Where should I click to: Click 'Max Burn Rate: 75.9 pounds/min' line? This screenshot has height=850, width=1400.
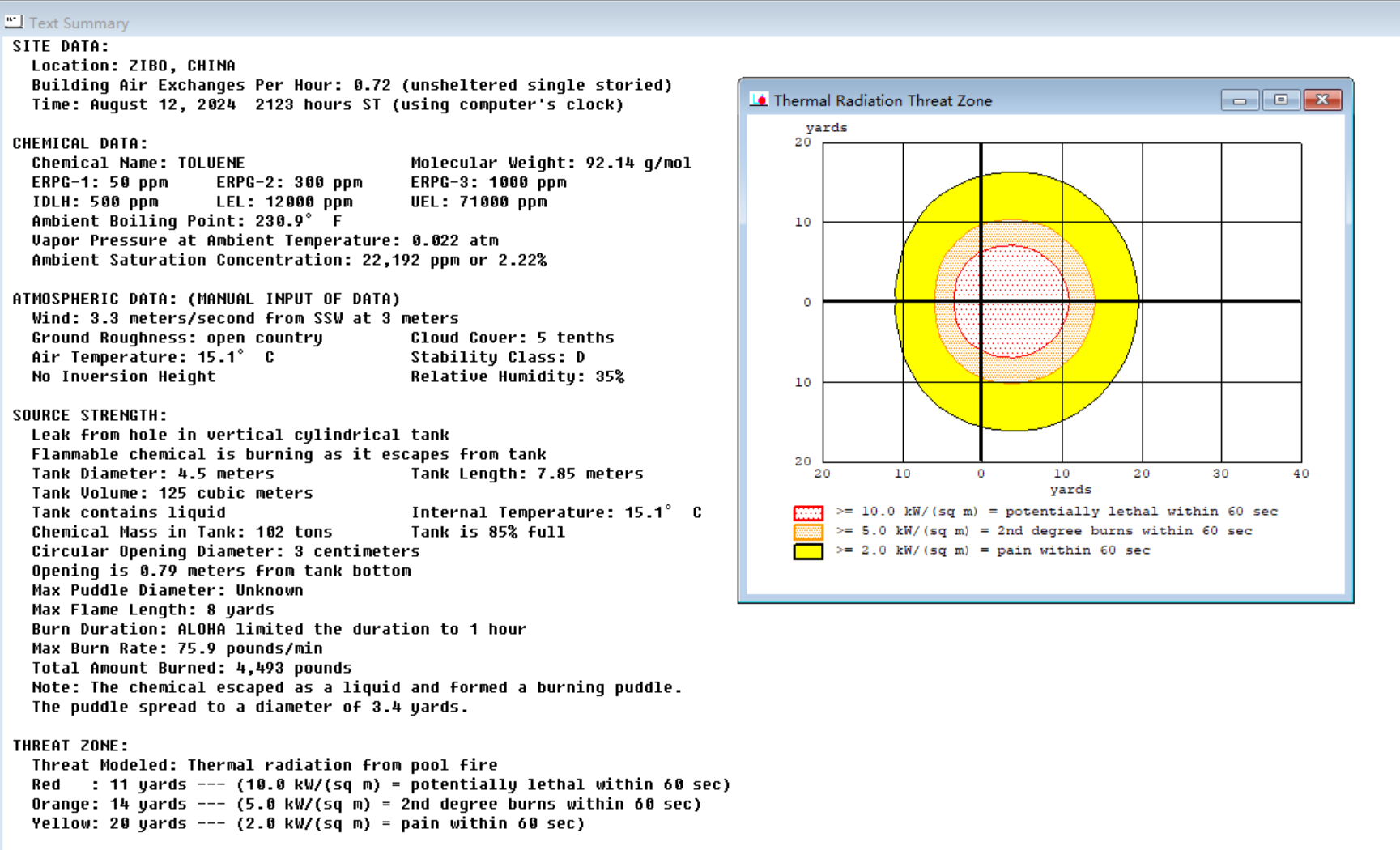[177, 648]
